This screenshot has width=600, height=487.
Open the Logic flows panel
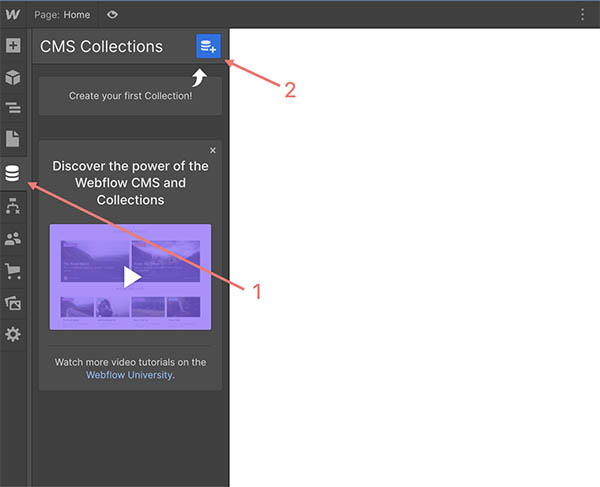[13, 206]
